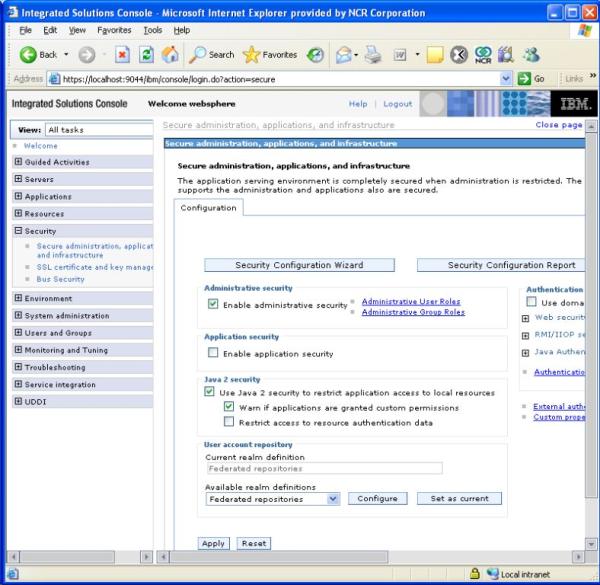Open the address bar dropdown arrow
The image size is (600, 585).
(x=505, y=79)
